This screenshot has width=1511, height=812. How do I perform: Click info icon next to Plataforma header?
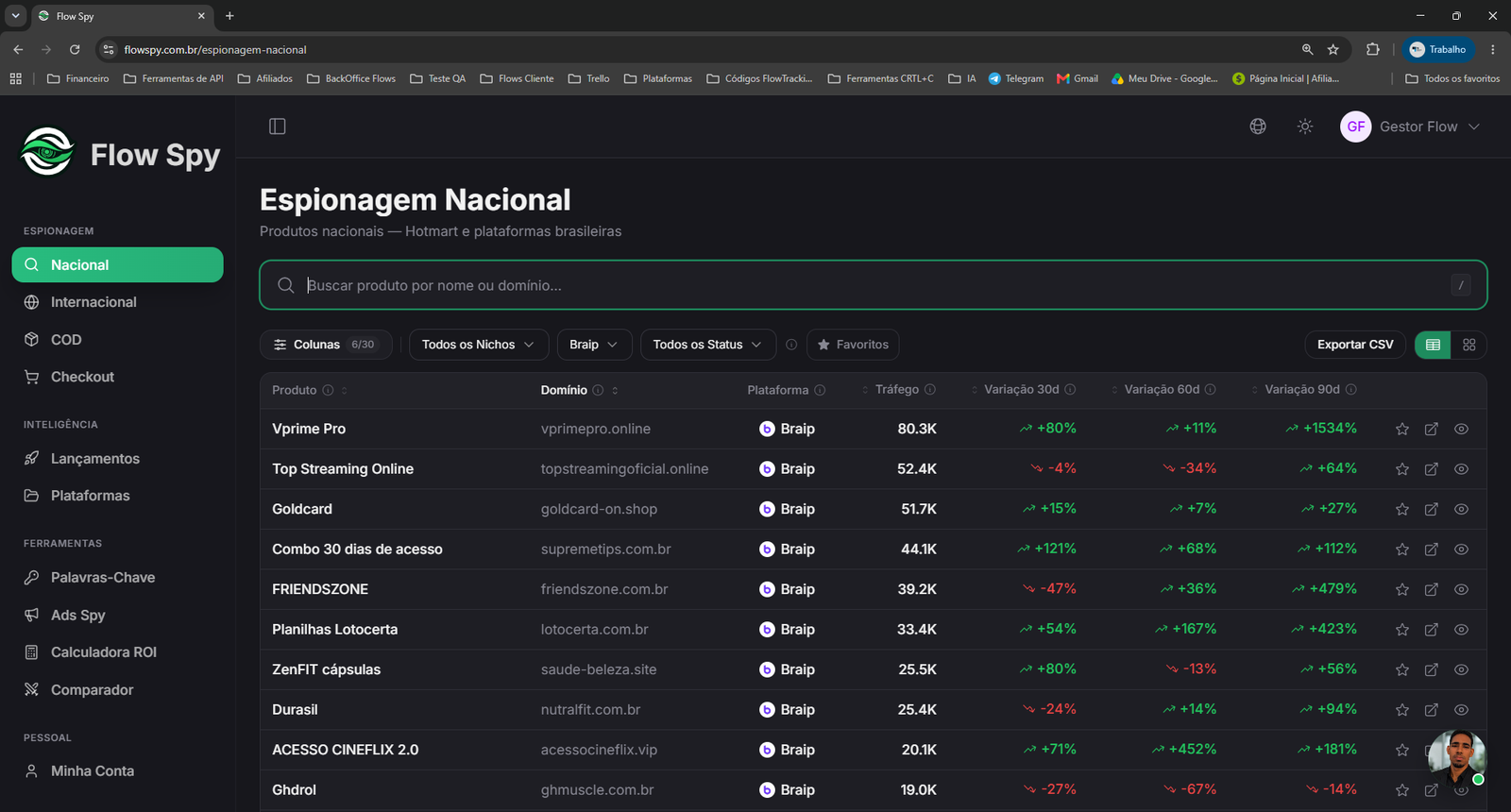tap(820, 390)
